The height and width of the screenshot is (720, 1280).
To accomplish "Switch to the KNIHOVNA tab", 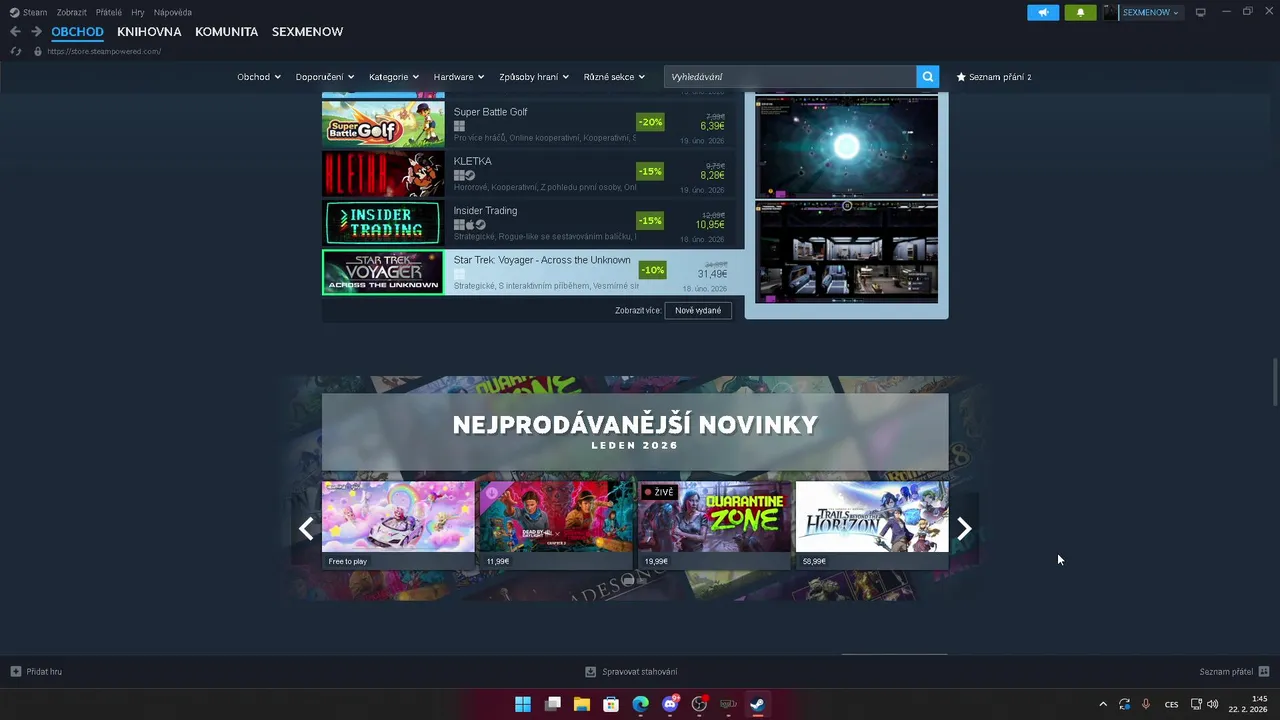I will pos(149,32).
